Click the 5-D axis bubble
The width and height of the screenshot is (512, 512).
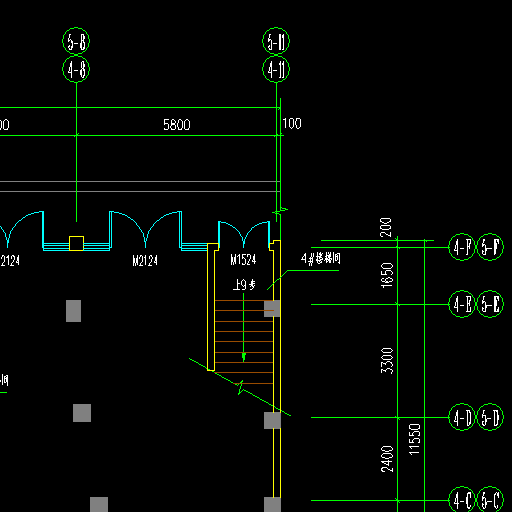(x=490, y=417)
